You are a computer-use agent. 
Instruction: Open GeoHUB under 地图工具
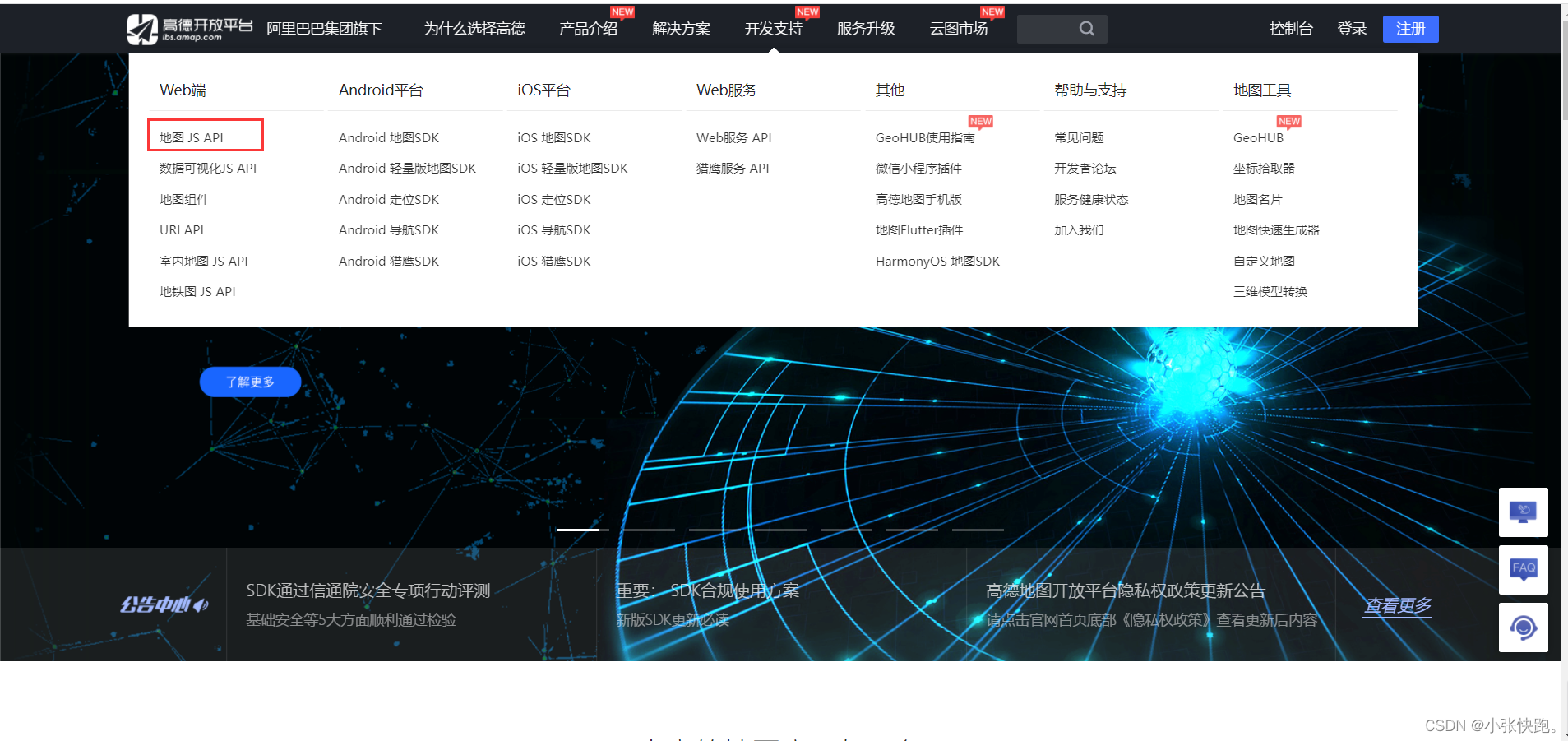tap(1258, 137)
